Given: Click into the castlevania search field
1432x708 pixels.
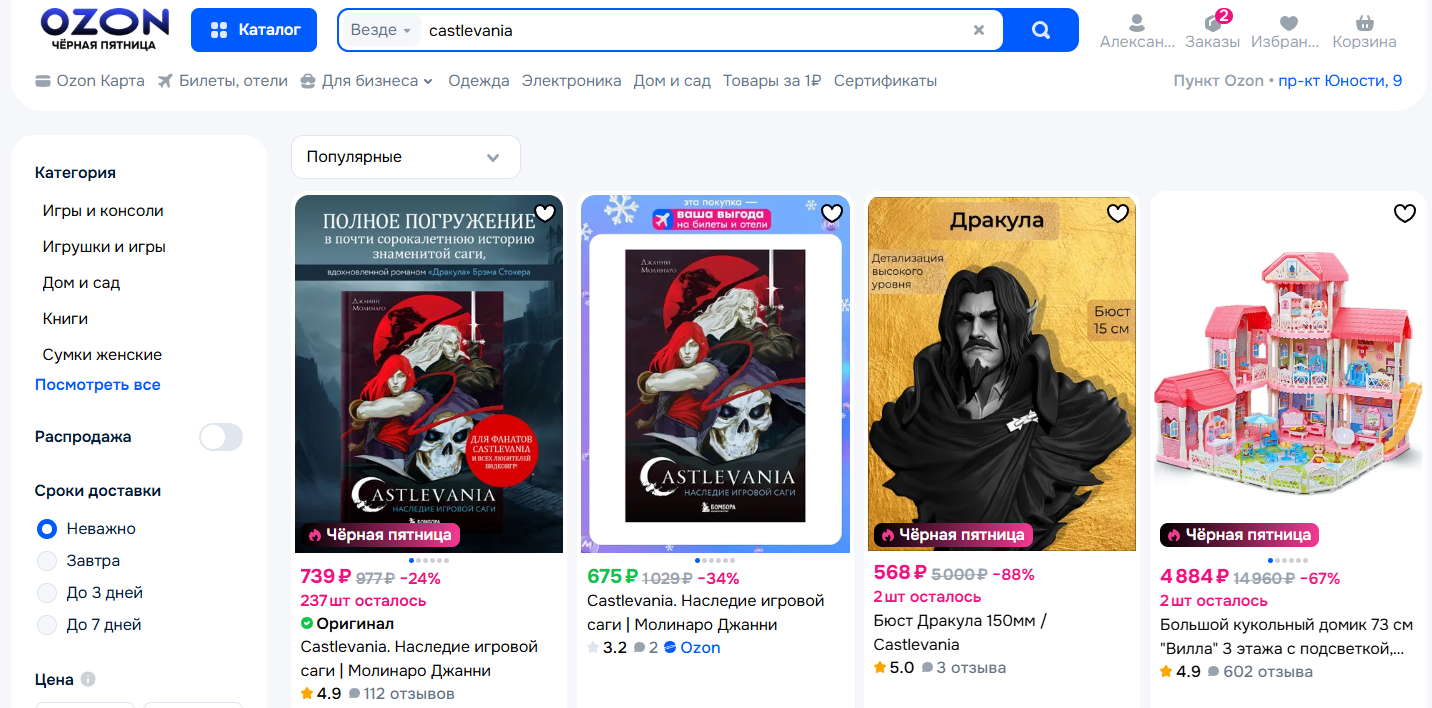Looking at the screenshot, I should pos(695,30).
